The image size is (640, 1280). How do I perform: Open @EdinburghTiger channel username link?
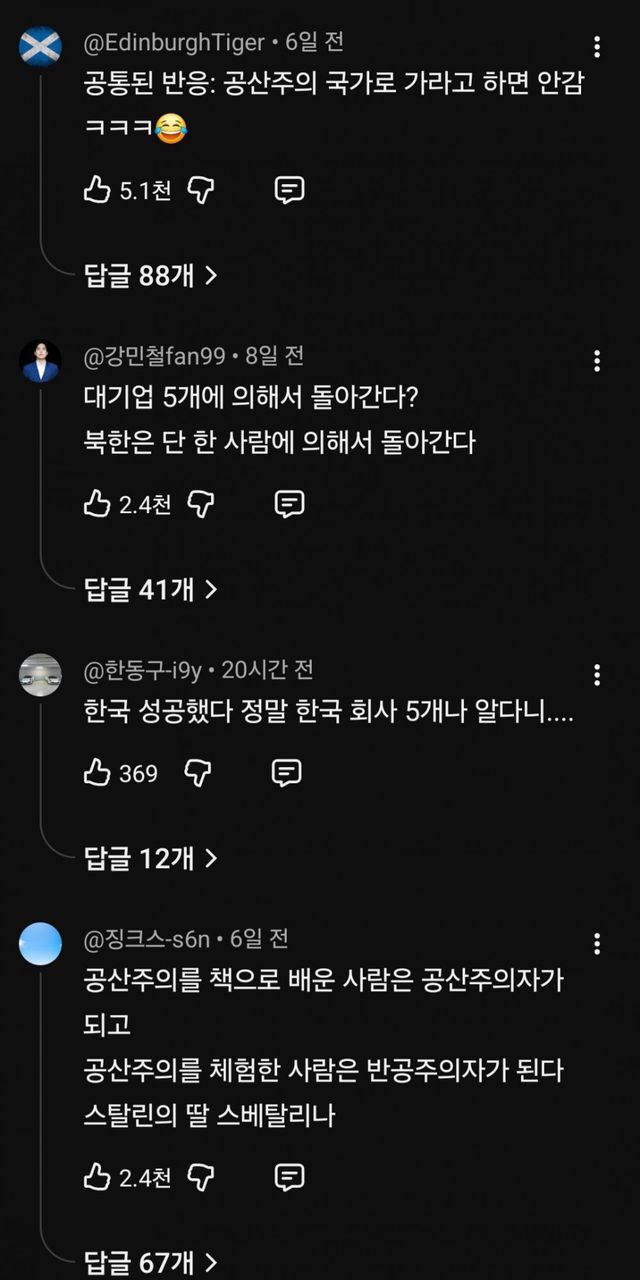(175, 42)
